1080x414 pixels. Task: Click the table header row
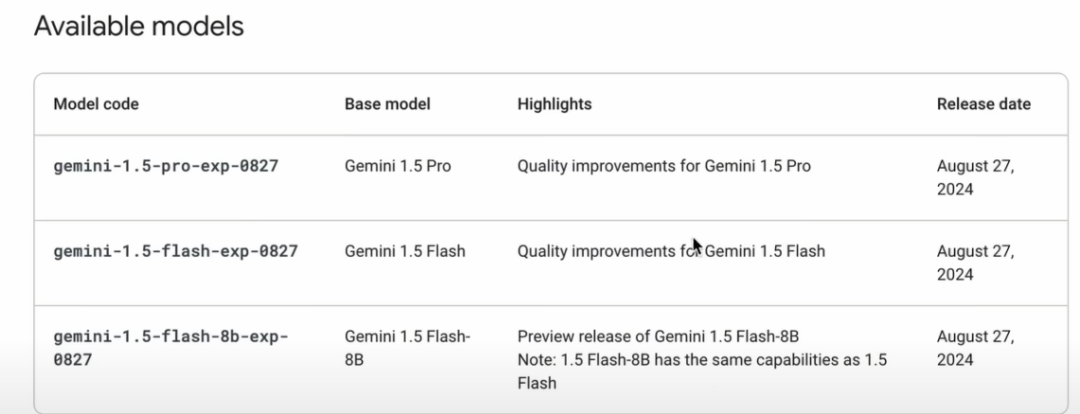click(551, 104)
